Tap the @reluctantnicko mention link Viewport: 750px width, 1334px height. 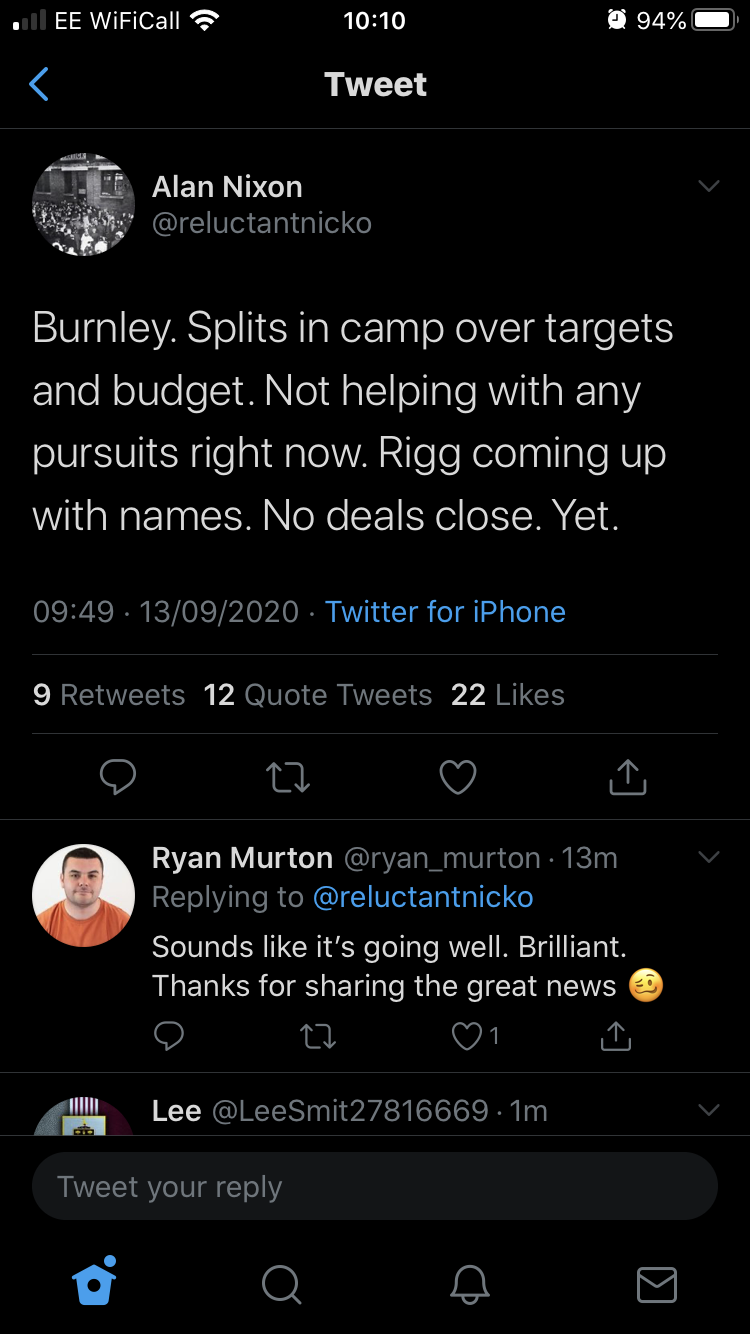pos(422,897)
